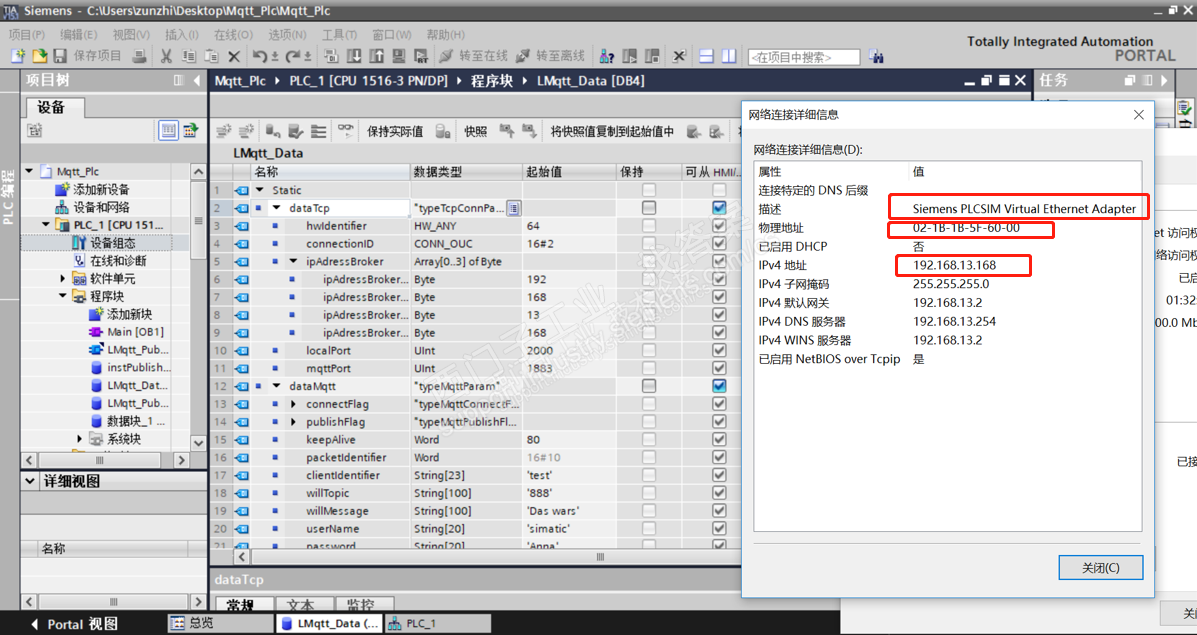Collapse the dataTcp structure row

[x=277, y=208]
